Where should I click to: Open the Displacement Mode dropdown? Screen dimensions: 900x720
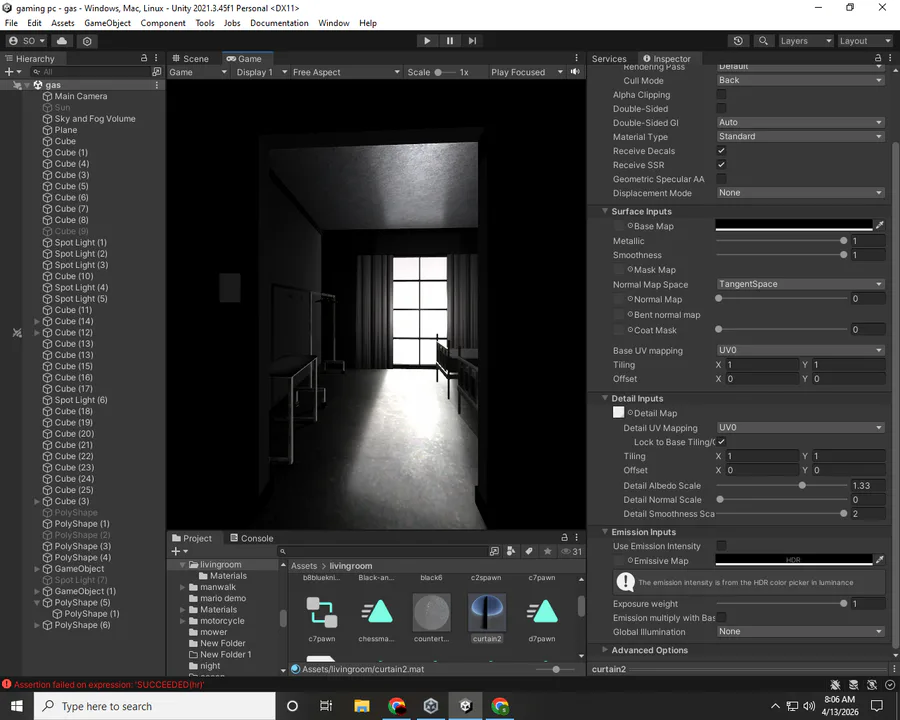click(800, 193)
